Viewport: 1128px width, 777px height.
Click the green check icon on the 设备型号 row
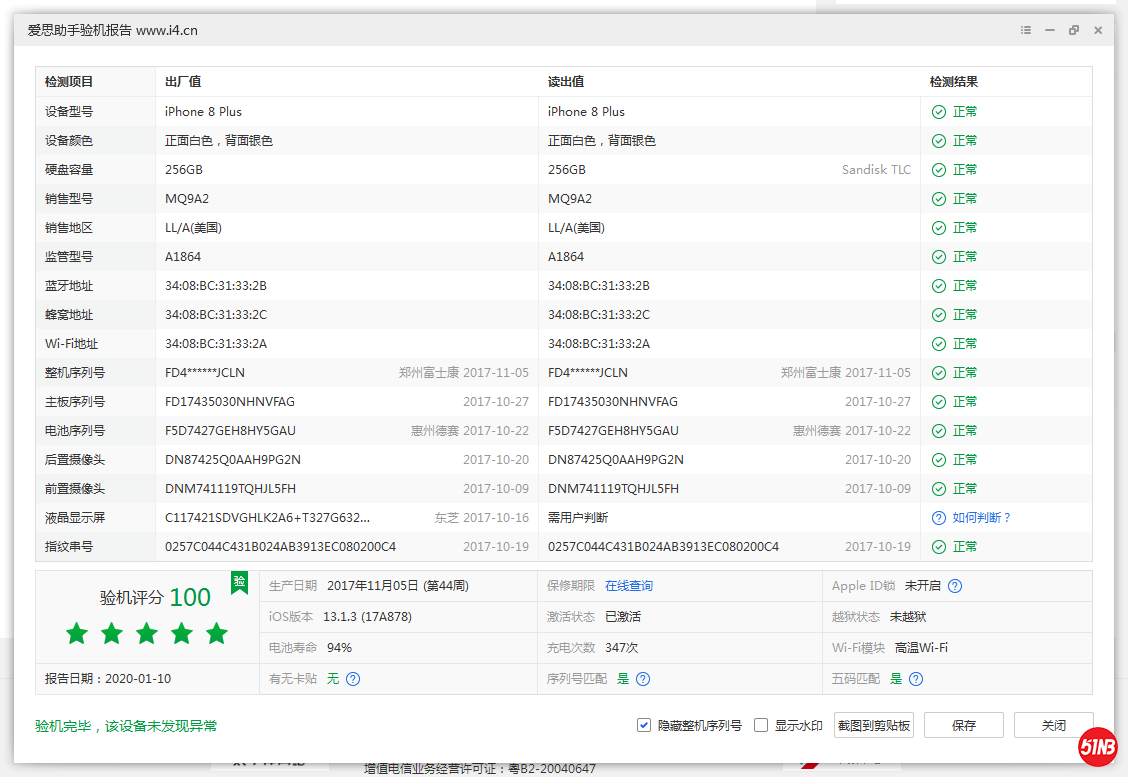(938, 111)
